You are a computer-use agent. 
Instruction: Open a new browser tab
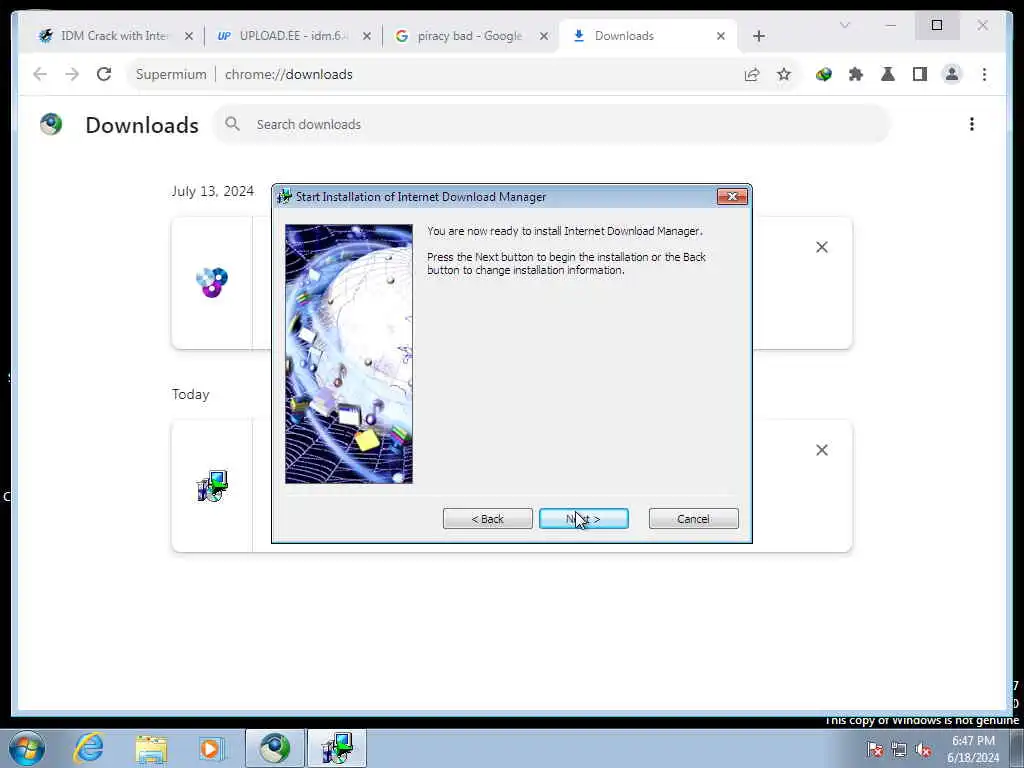pos(758,36)
